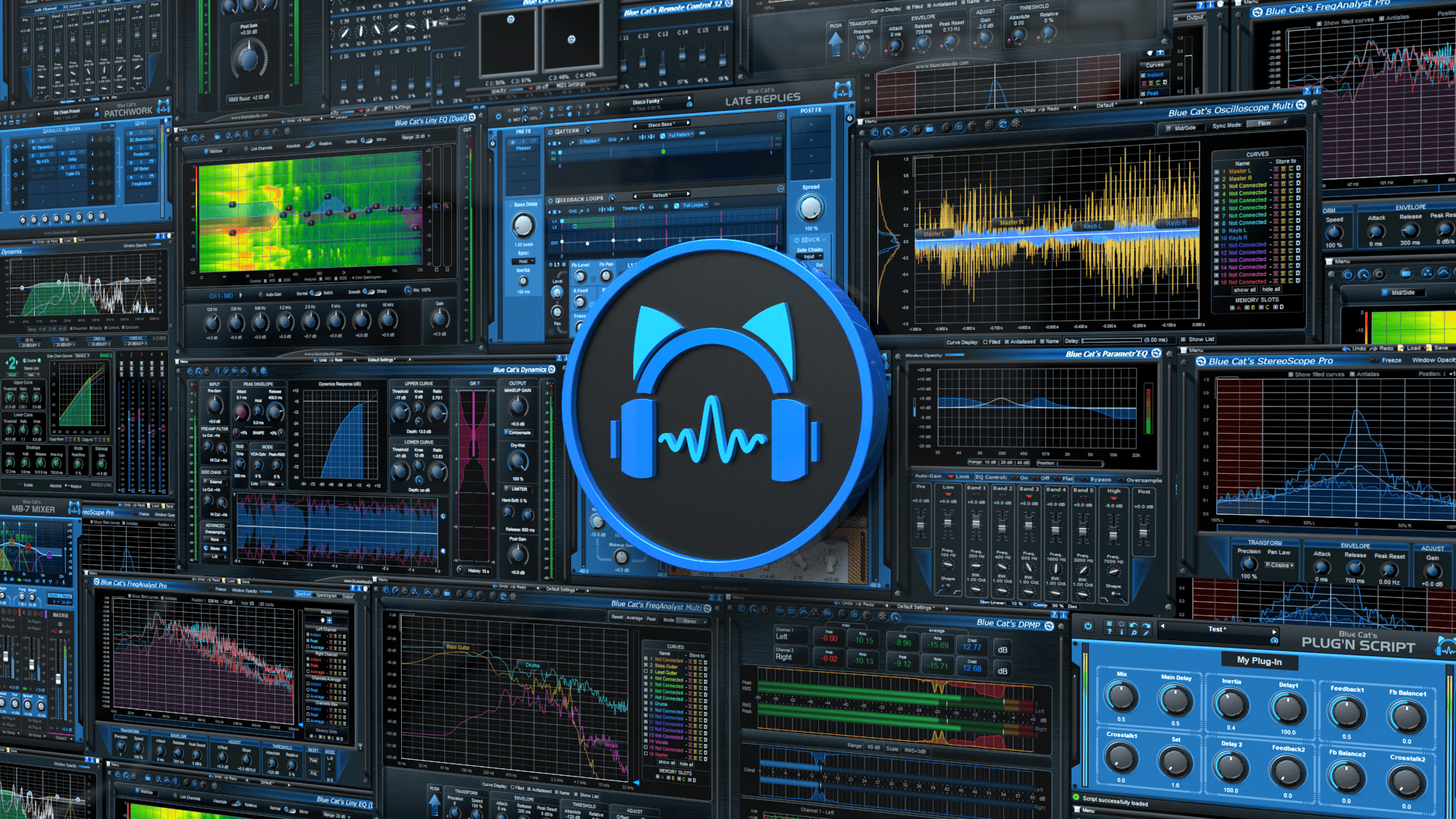Open the question-mark help in Plug'n Script
This screenshot has height=819, width=1456.
pos(1109,632)
